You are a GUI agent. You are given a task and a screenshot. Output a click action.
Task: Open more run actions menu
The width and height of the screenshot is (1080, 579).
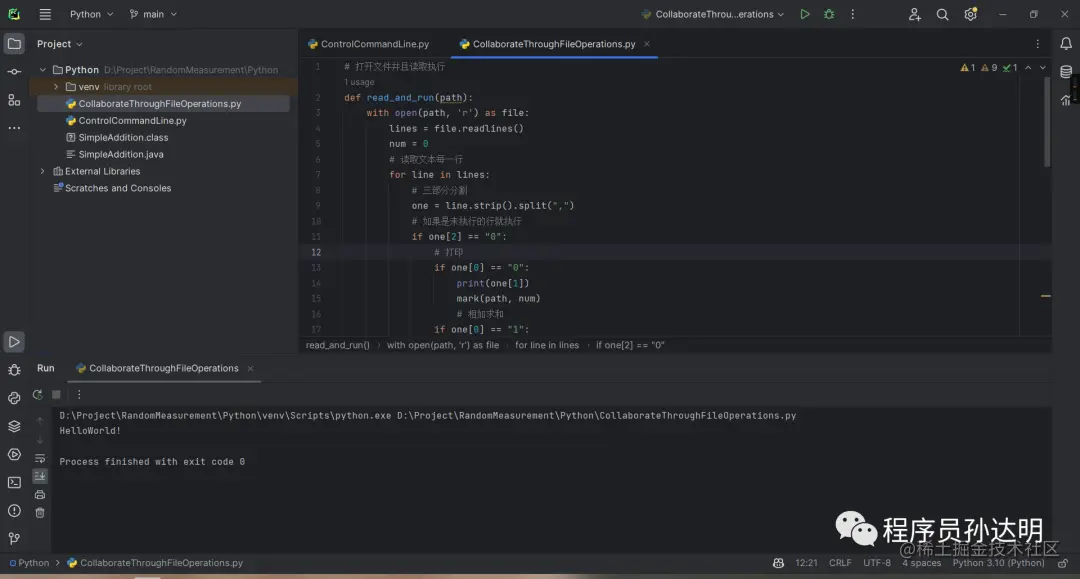[853, 14]
